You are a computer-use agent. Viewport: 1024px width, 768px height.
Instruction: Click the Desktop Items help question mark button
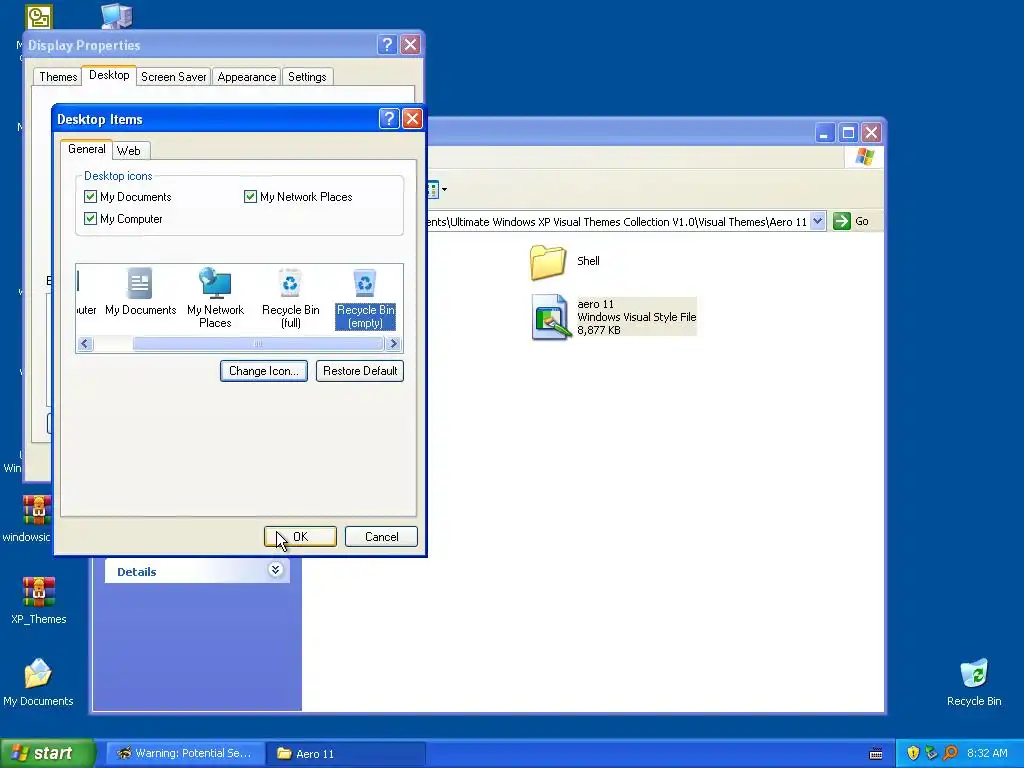coord(389,119)
